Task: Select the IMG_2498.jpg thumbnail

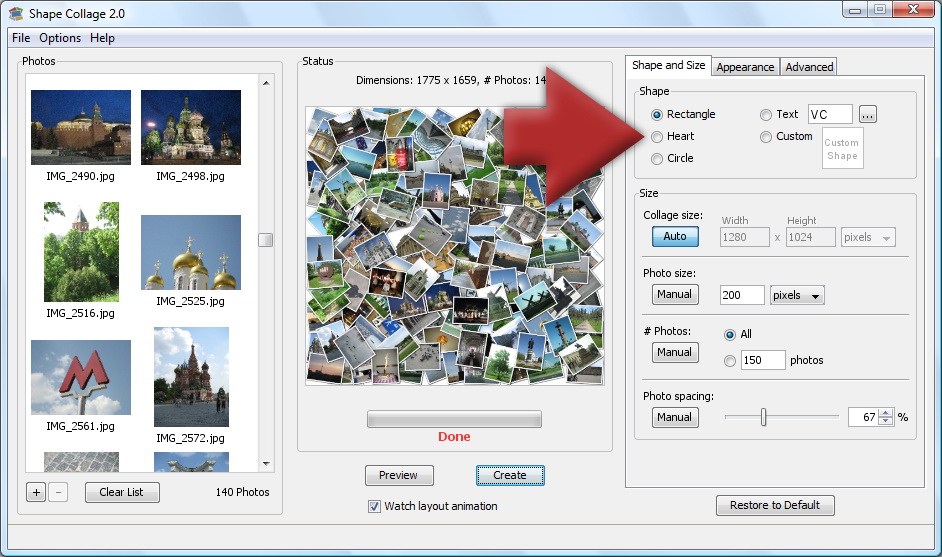Action: click(191, 127)
